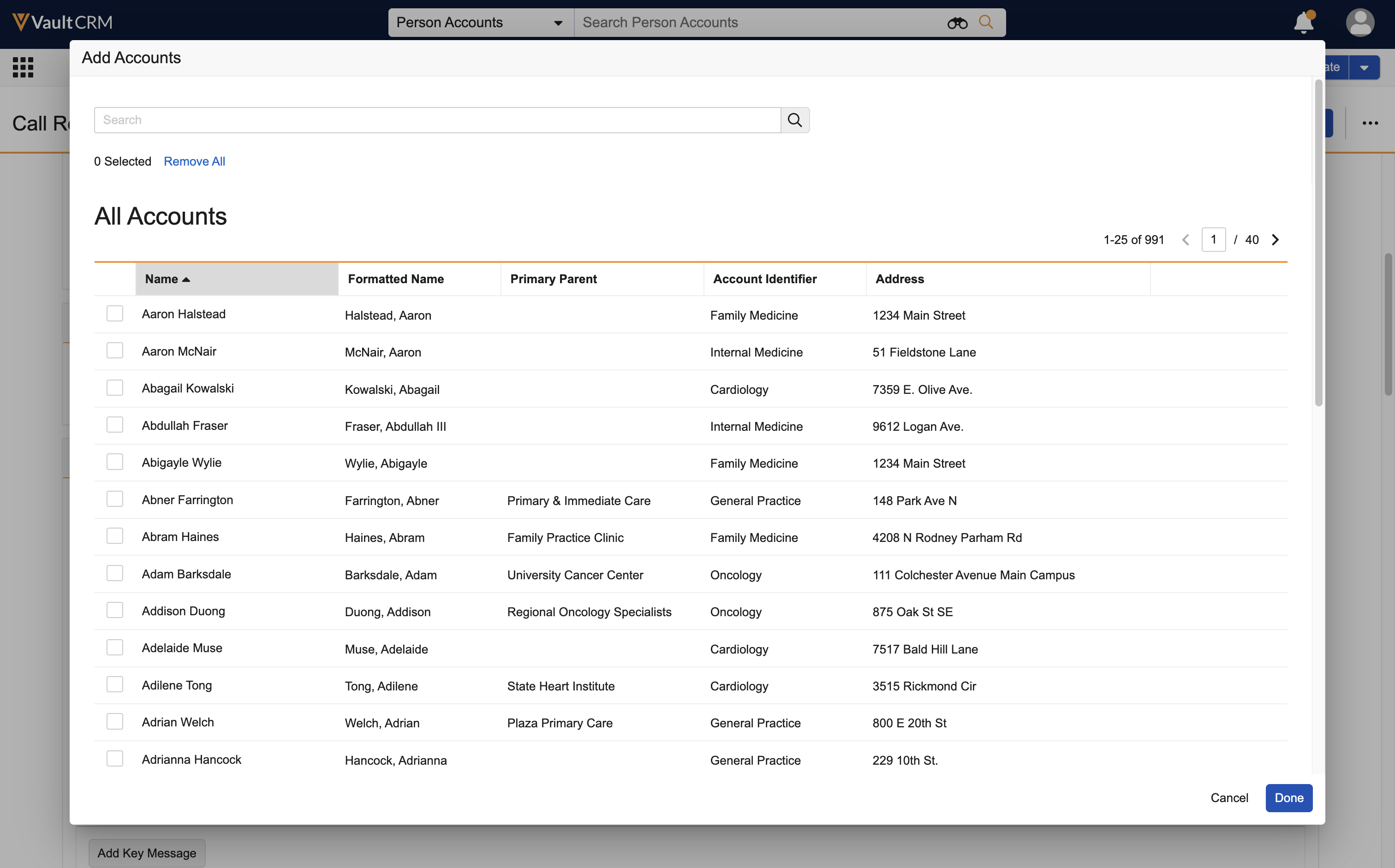Tick the Adrian Welch row checkbox
The height and width of the screenshot is (868, 1395).
click(x=115, y=722)
